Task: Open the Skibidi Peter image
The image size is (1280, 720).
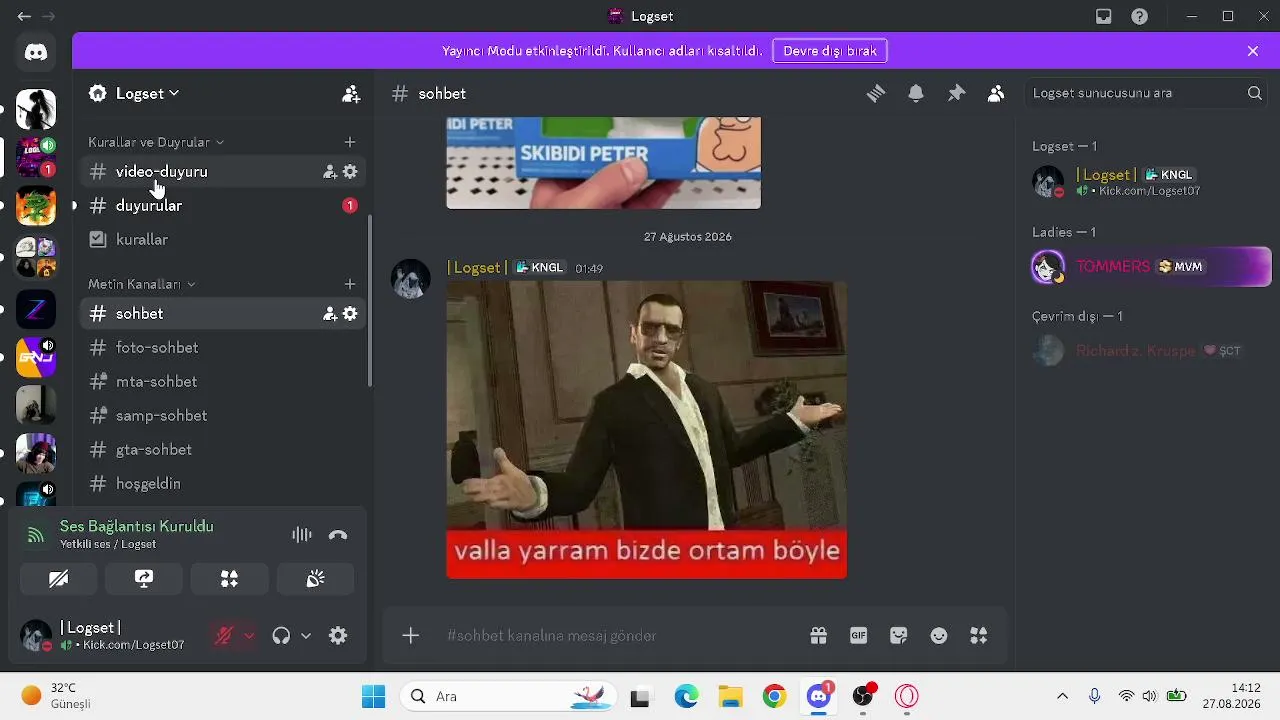Action: pyautogui.click(x=603, y=163)
